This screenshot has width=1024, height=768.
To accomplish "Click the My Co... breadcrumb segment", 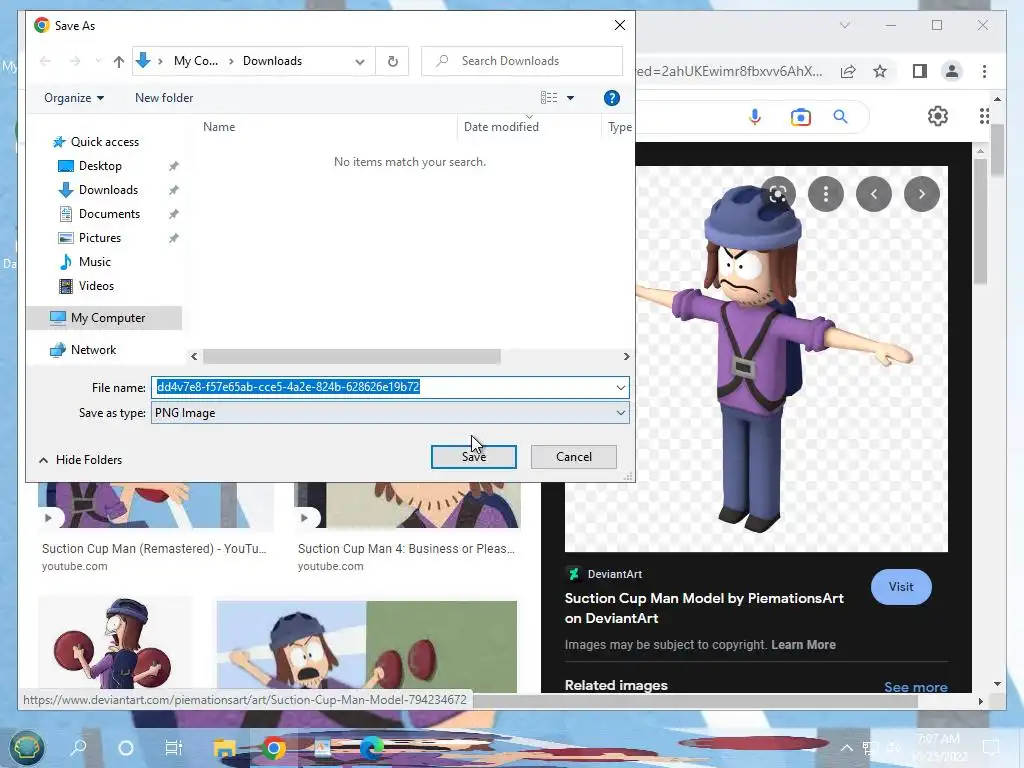I will (196, 61).
